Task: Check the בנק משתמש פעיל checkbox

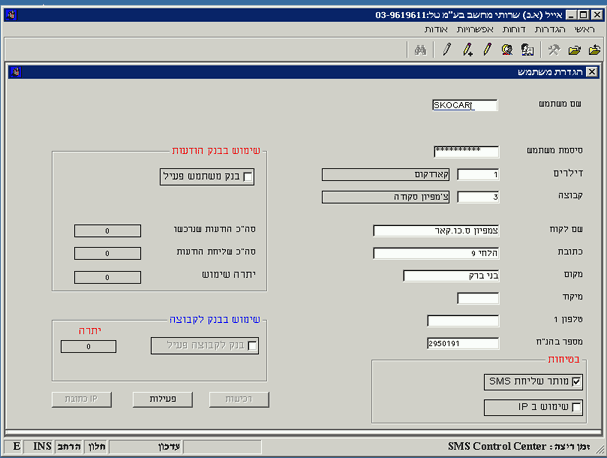Action: [248, 177]
